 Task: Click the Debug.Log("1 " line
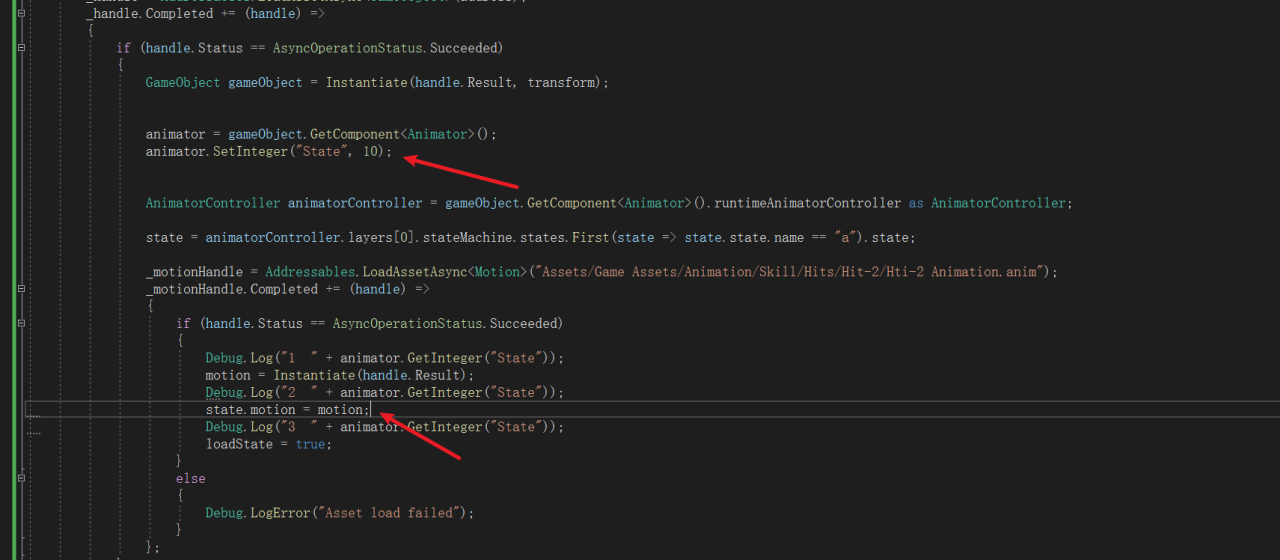(x=385, y=358)
